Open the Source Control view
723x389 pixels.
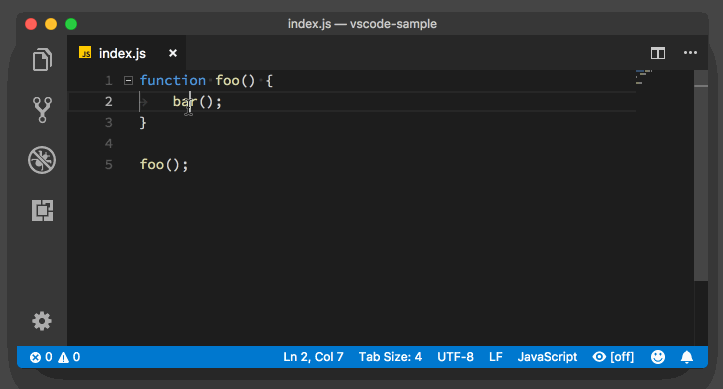(42, 110)
